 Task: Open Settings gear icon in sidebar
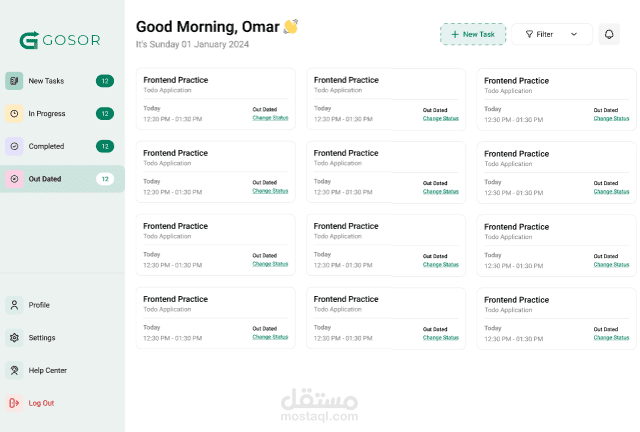(14, 338)
